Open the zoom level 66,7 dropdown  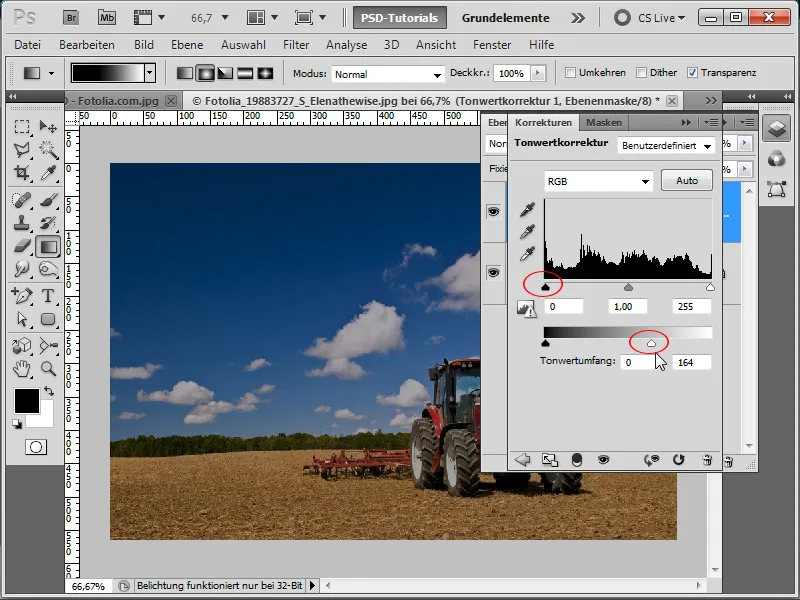coord(225,18)
